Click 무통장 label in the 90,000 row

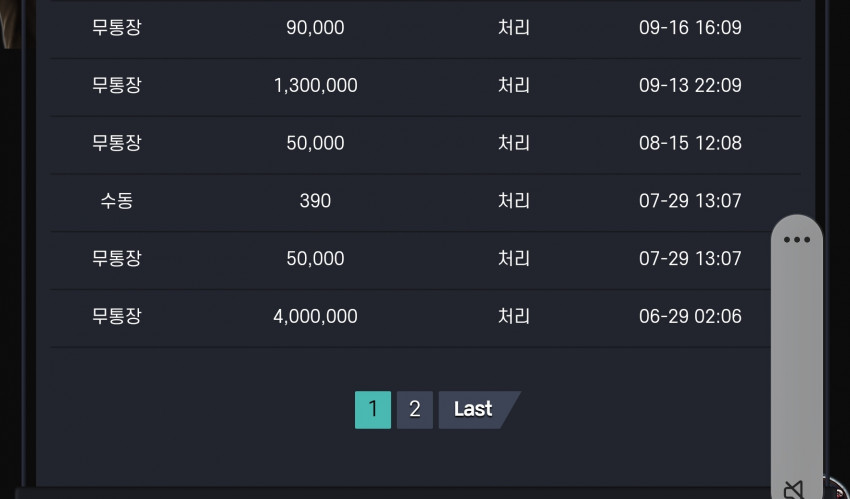tap(117, 28)
